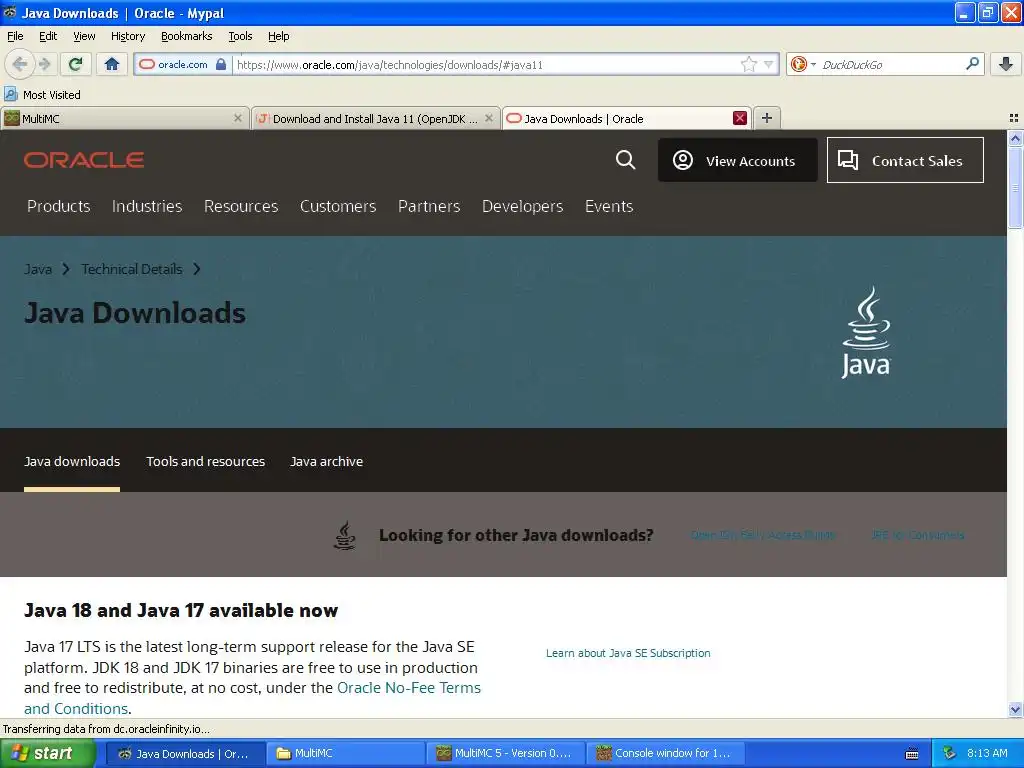Click the Java coffee cup logo
The width and height of the screenshot is (1024, 768).
pyautogui.click(x=866, y=332)
